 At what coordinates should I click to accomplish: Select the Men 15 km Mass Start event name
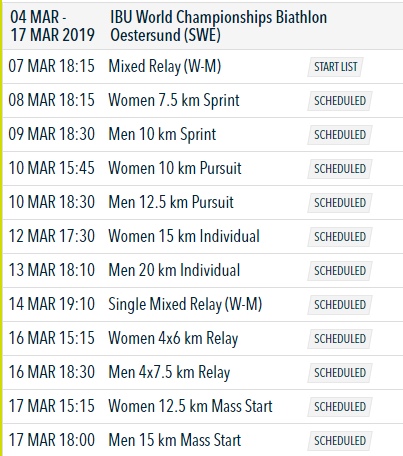click(x=175, y=440)
